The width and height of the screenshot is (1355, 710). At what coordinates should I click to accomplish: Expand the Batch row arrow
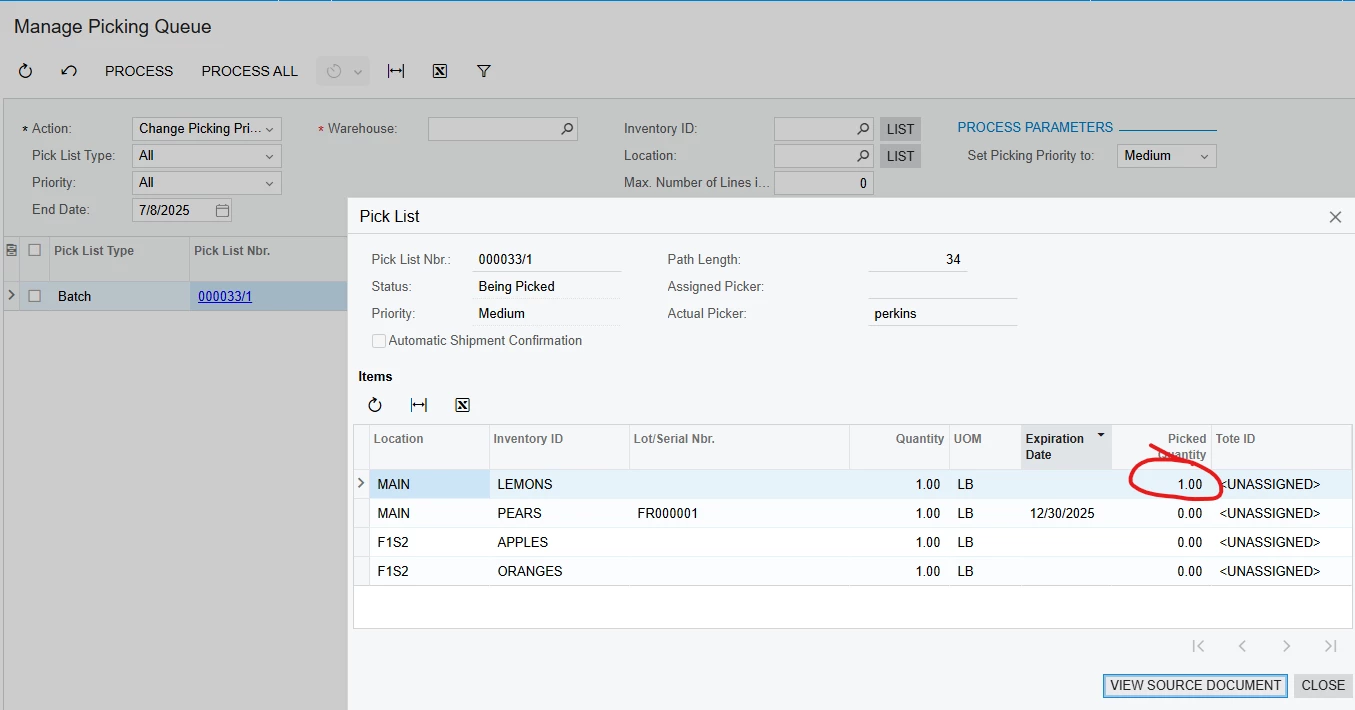(12, 296)
